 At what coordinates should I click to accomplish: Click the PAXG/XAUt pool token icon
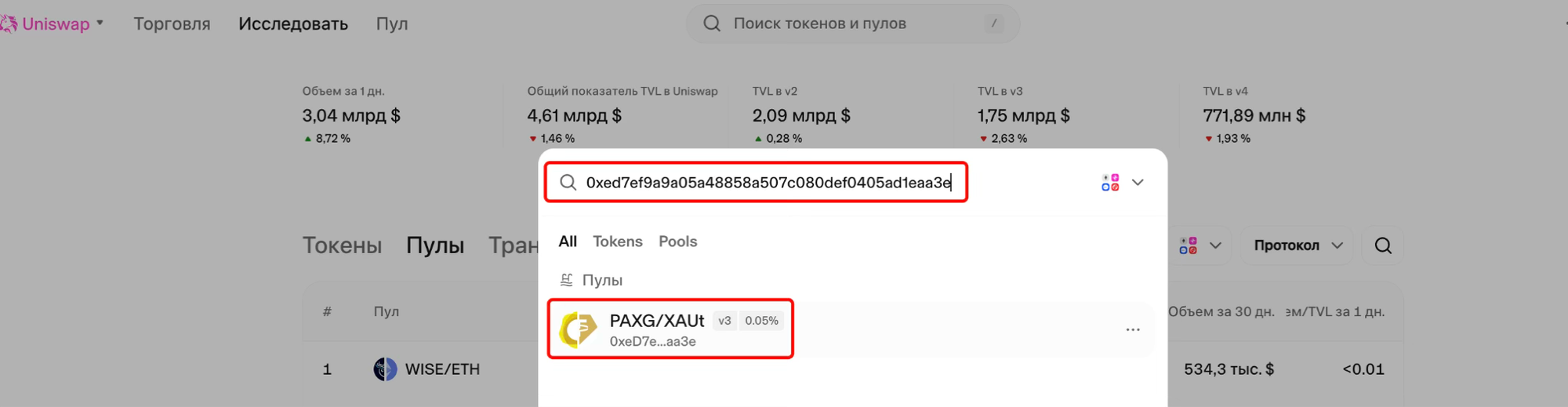(579, 329)
